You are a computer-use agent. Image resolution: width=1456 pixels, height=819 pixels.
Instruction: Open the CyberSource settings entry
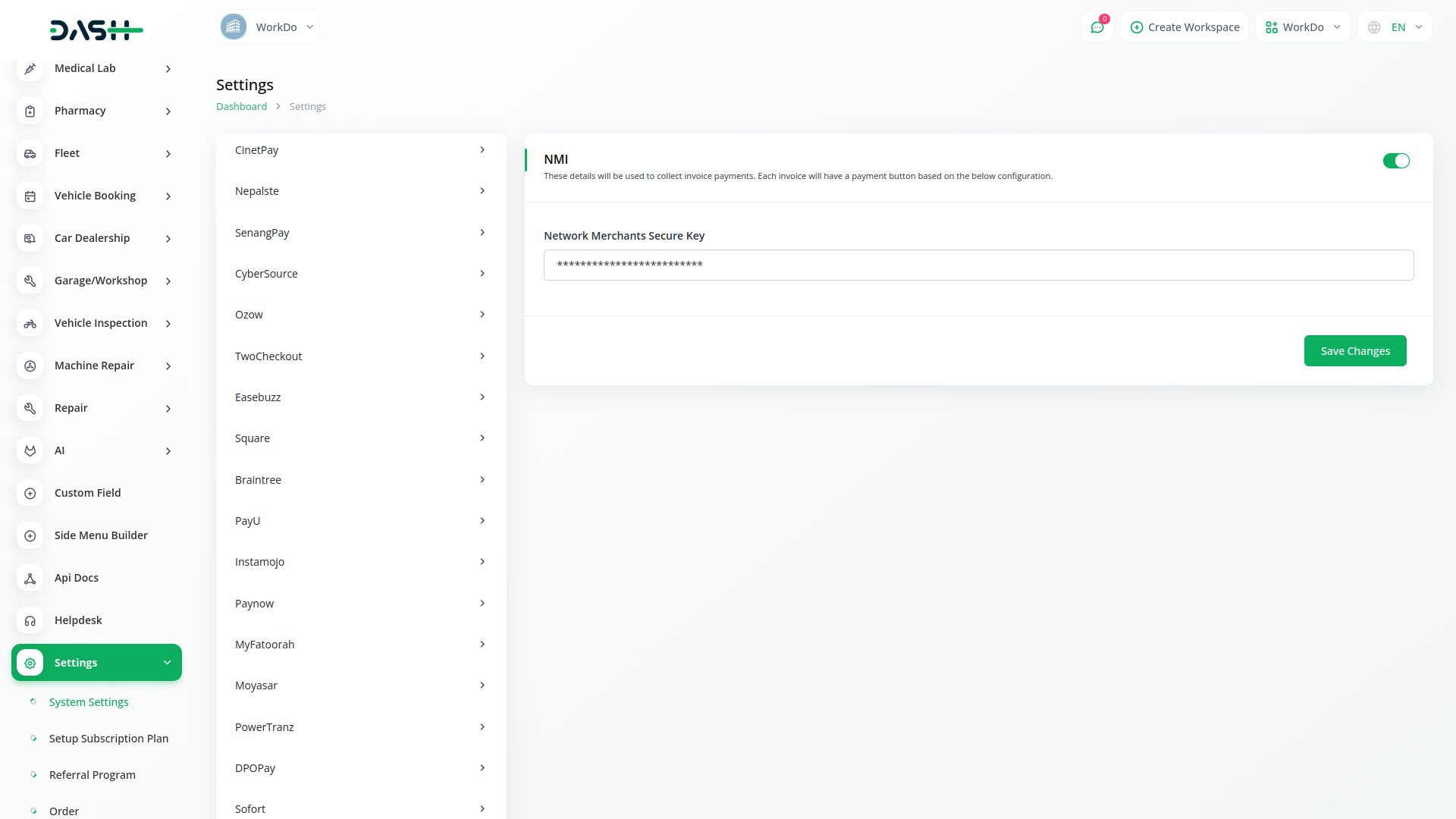point(360,274)
